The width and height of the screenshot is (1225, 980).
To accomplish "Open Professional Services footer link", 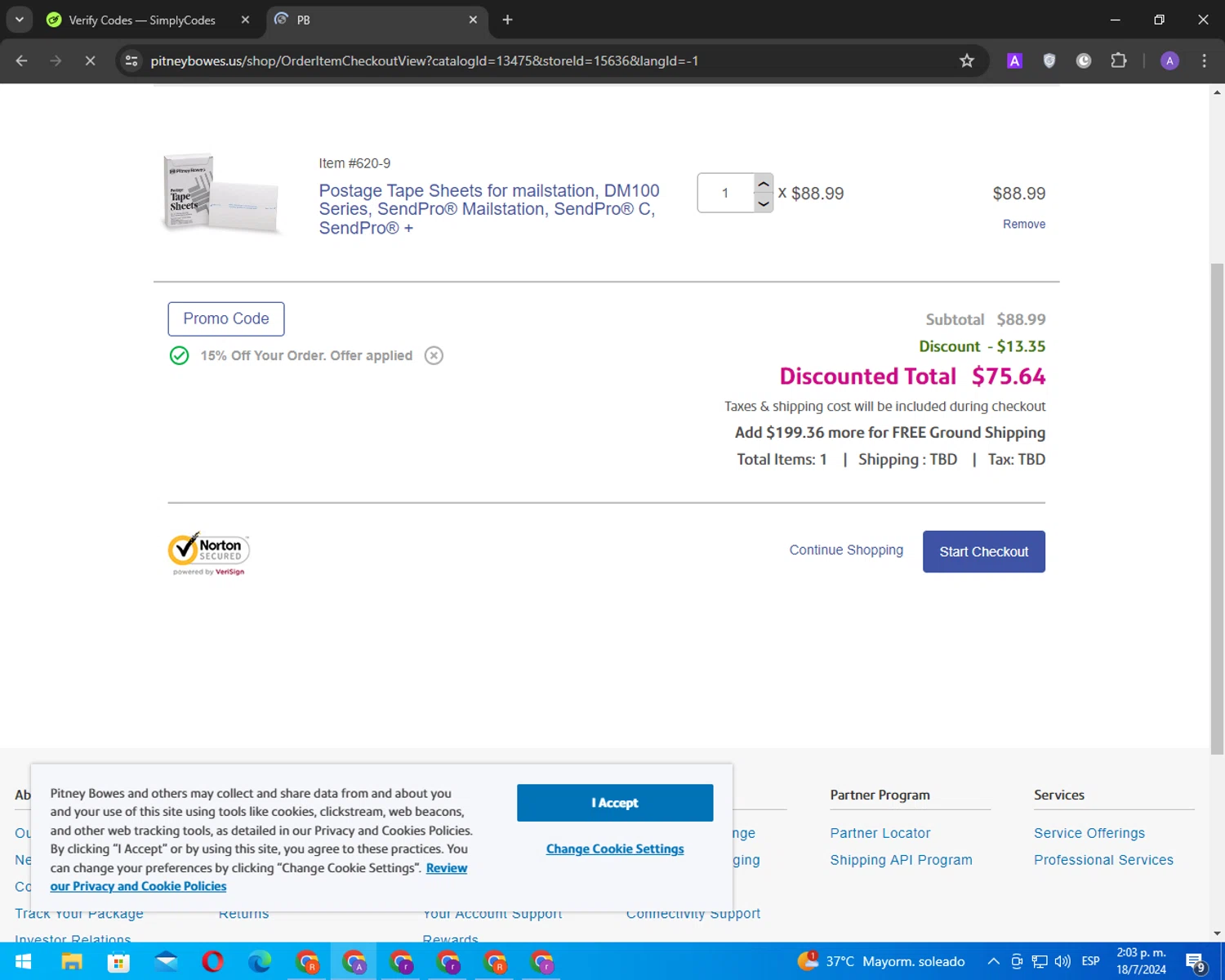I will [1103, 860].
